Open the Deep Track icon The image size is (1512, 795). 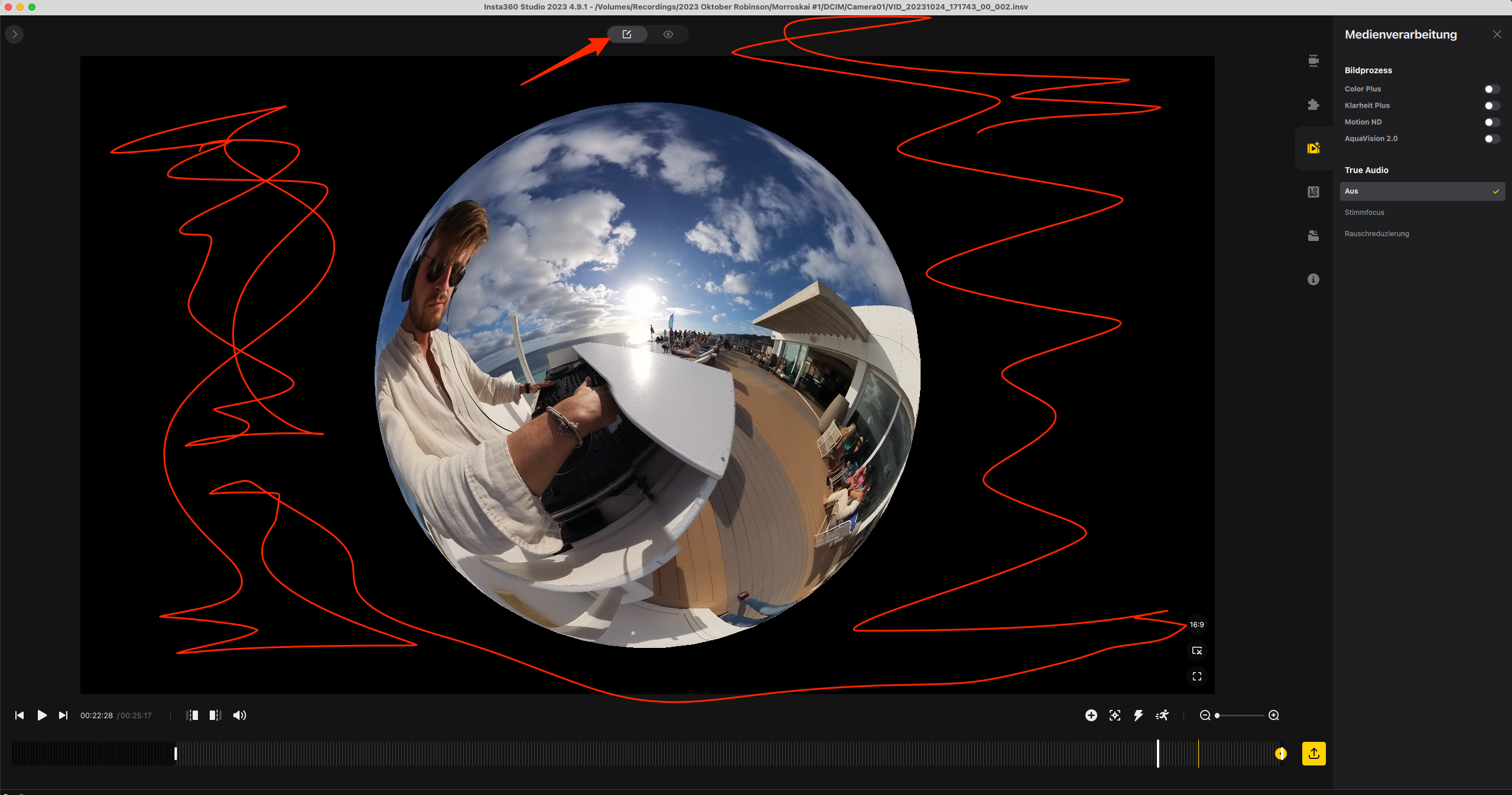pos(1114,715)
